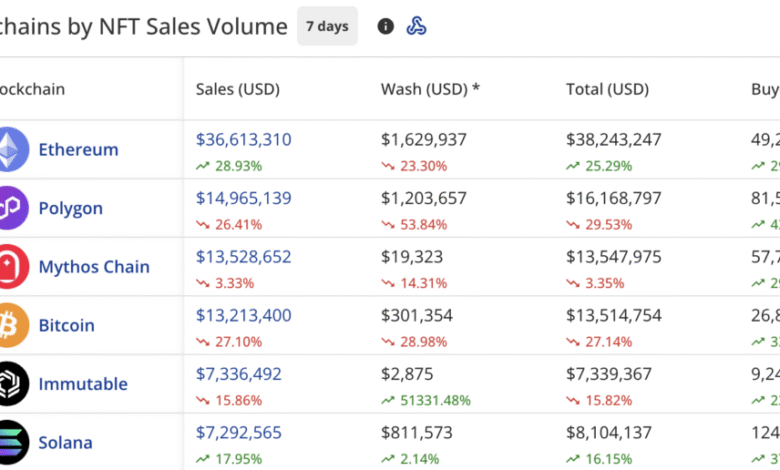780x470 pixels.
Task: Click Immutable sales value $7,336,492
Action: (x=238, y=374)
